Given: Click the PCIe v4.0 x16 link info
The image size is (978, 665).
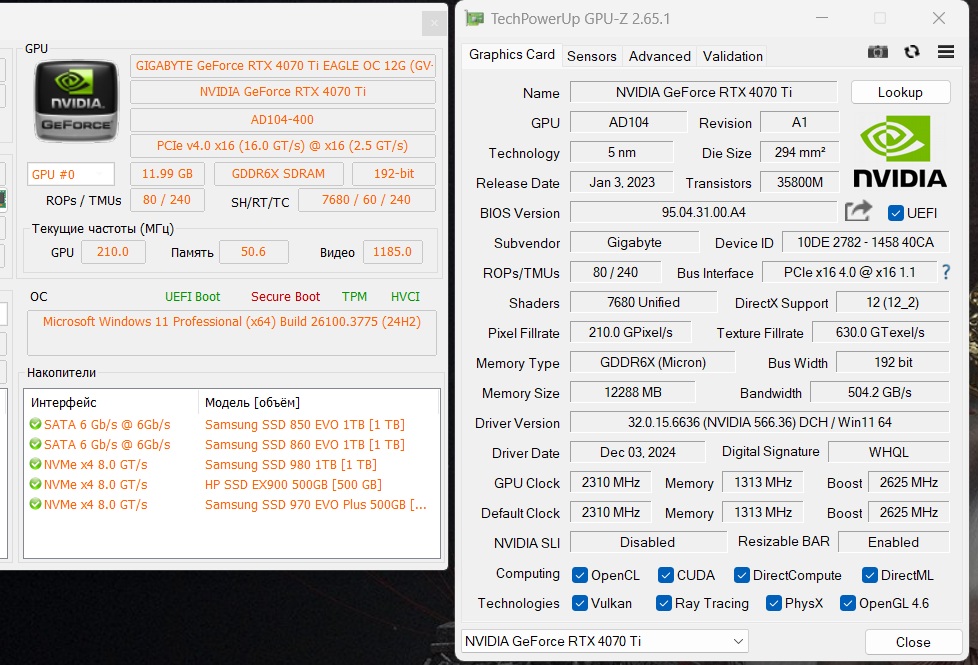Looking at the screenshot, I should 283,145.
